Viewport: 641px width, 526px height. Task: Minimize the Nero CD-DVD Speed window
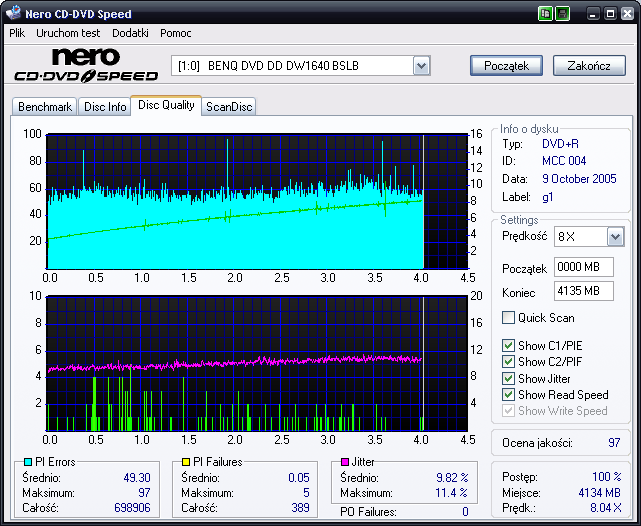point(593,13)
